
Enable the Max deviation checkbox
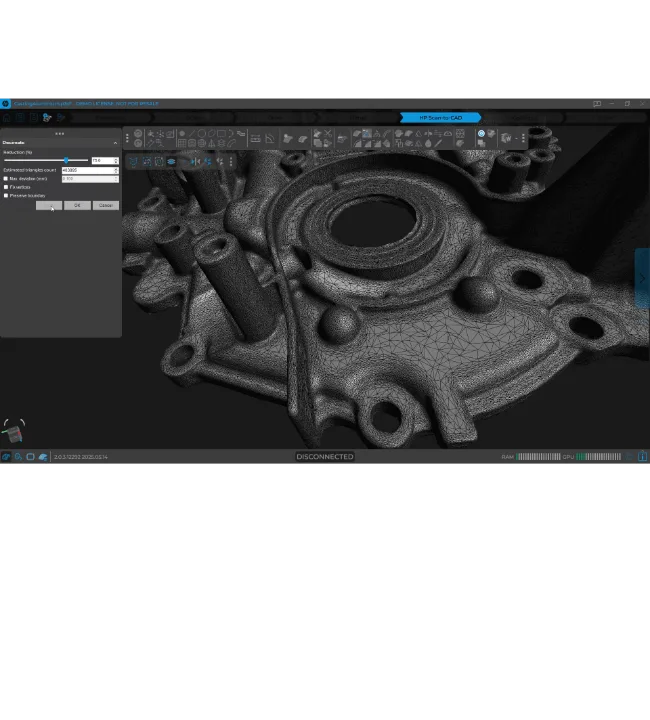6,179
